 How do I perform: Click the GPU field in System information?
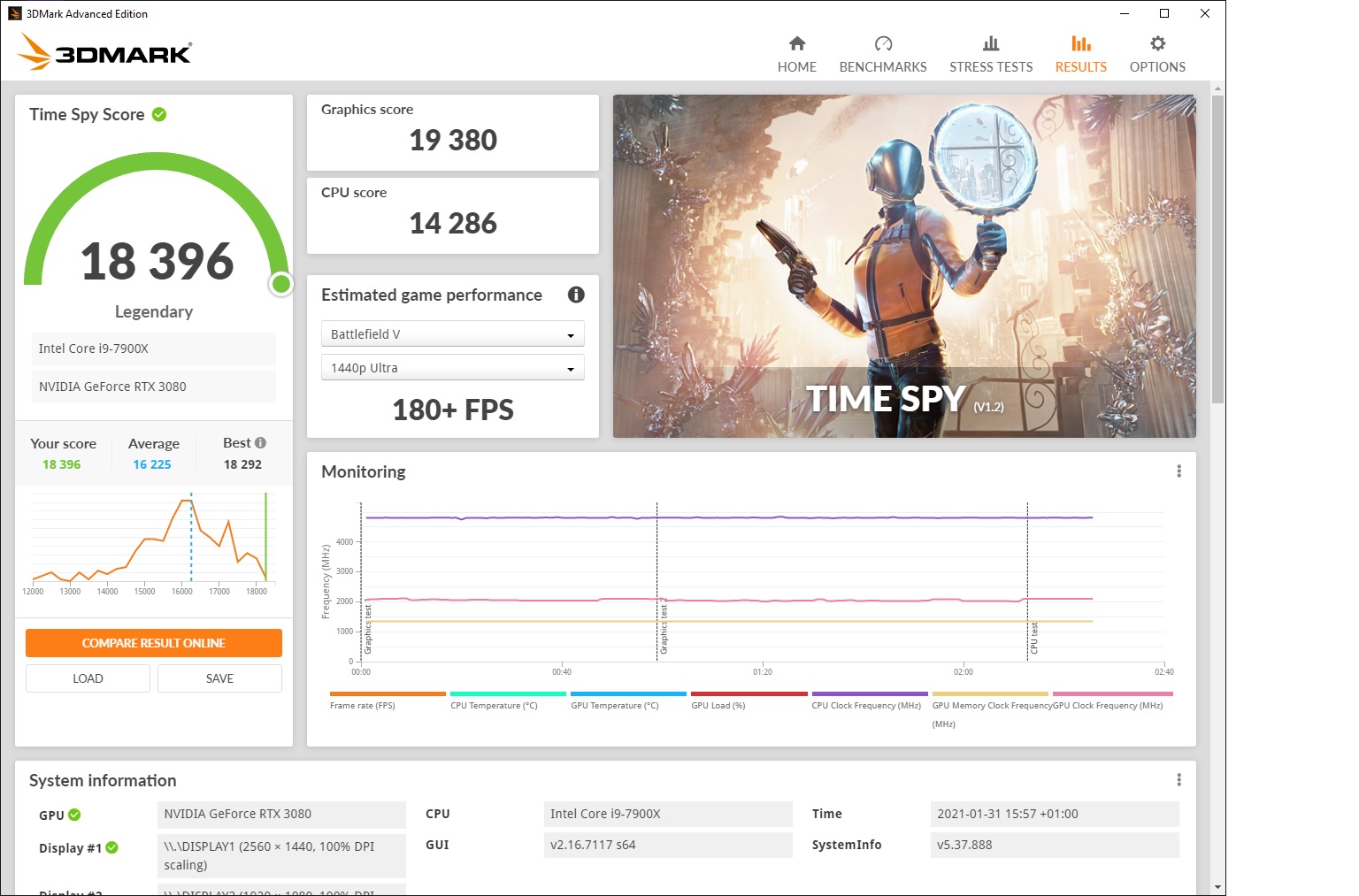pyautogui.click(x=281, y=814)
